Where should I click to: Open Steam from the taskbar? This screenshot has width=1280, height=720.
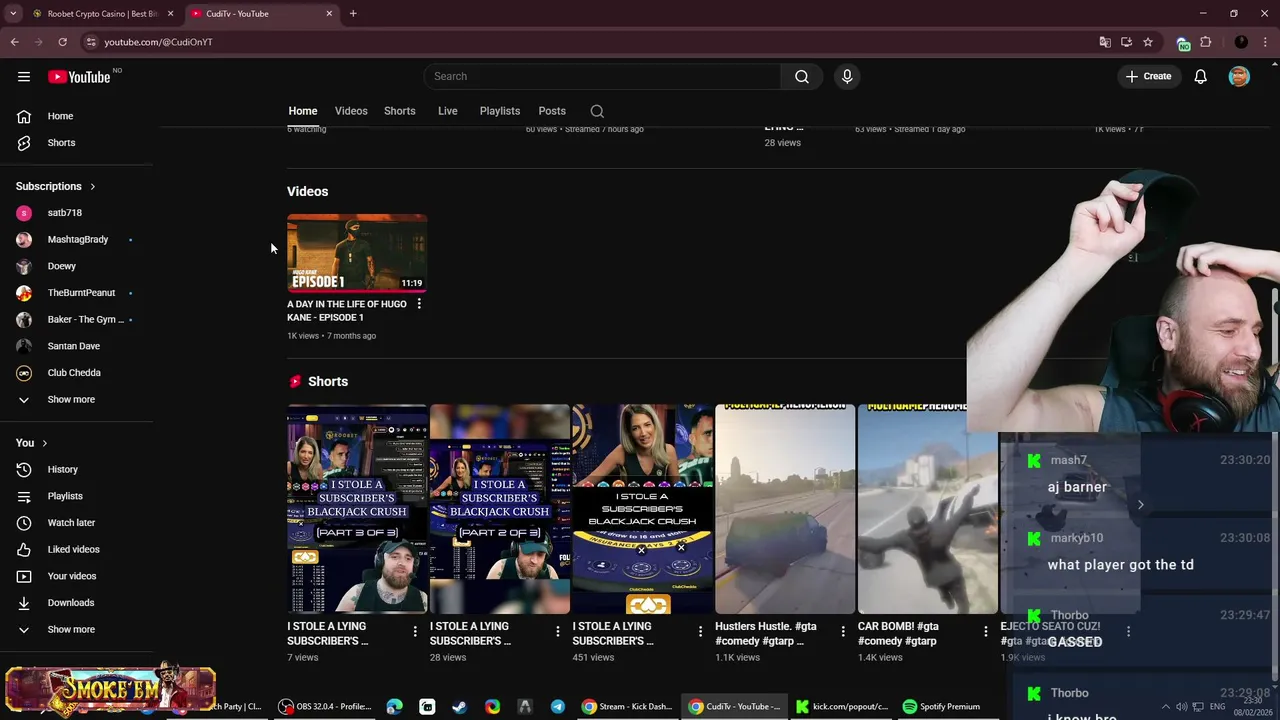(x=459, y=706)
